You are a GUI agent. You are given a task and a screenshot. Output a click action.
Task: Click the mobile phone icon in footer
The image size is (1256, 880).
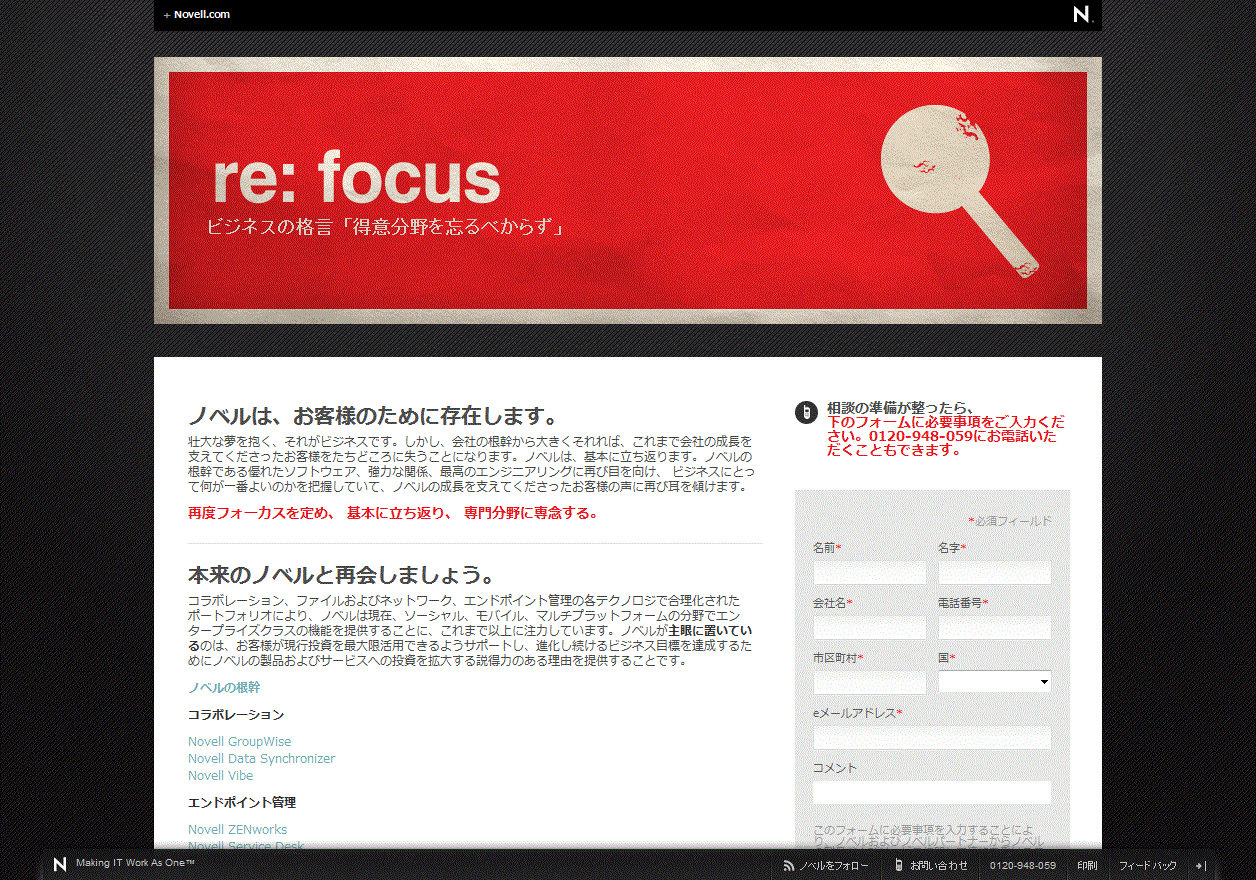tap(899, 865)
